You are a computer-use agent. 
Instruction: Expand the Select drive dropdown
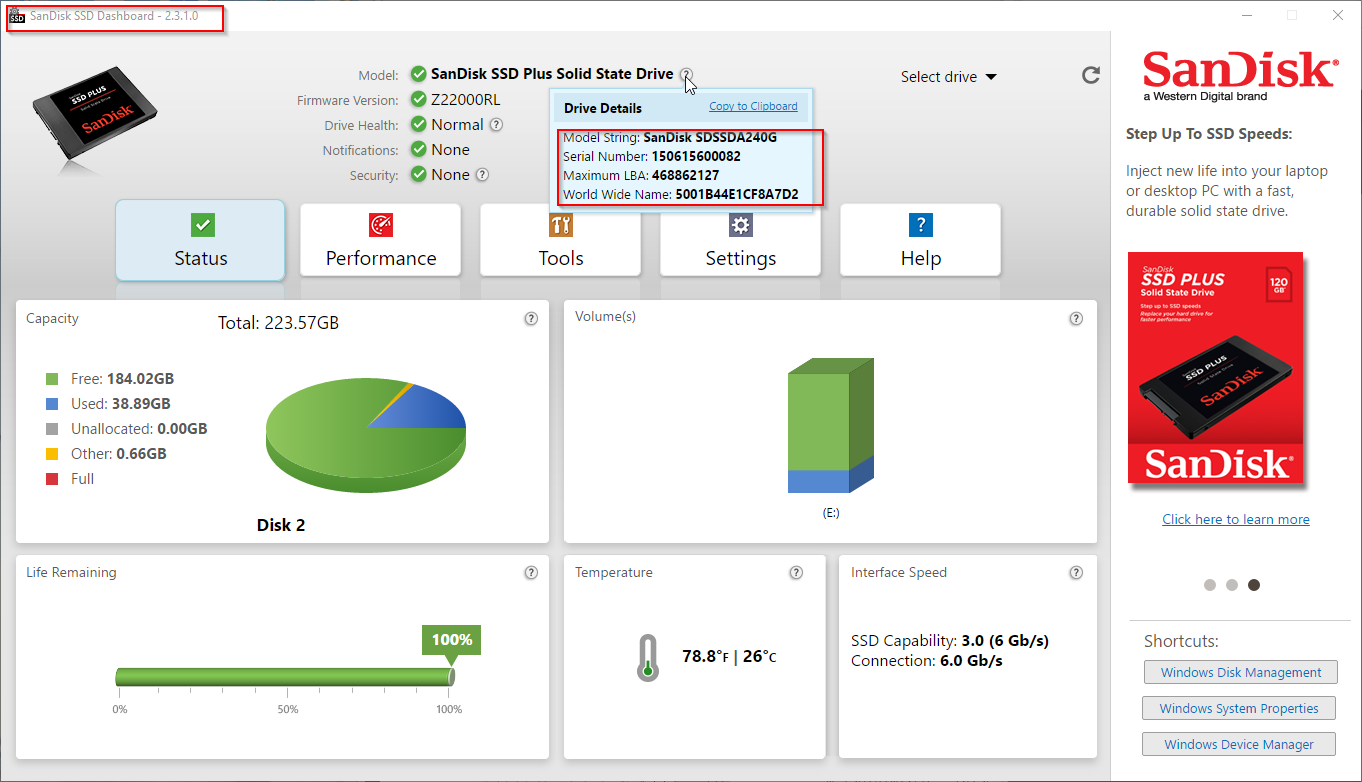[x=948, y=77]
